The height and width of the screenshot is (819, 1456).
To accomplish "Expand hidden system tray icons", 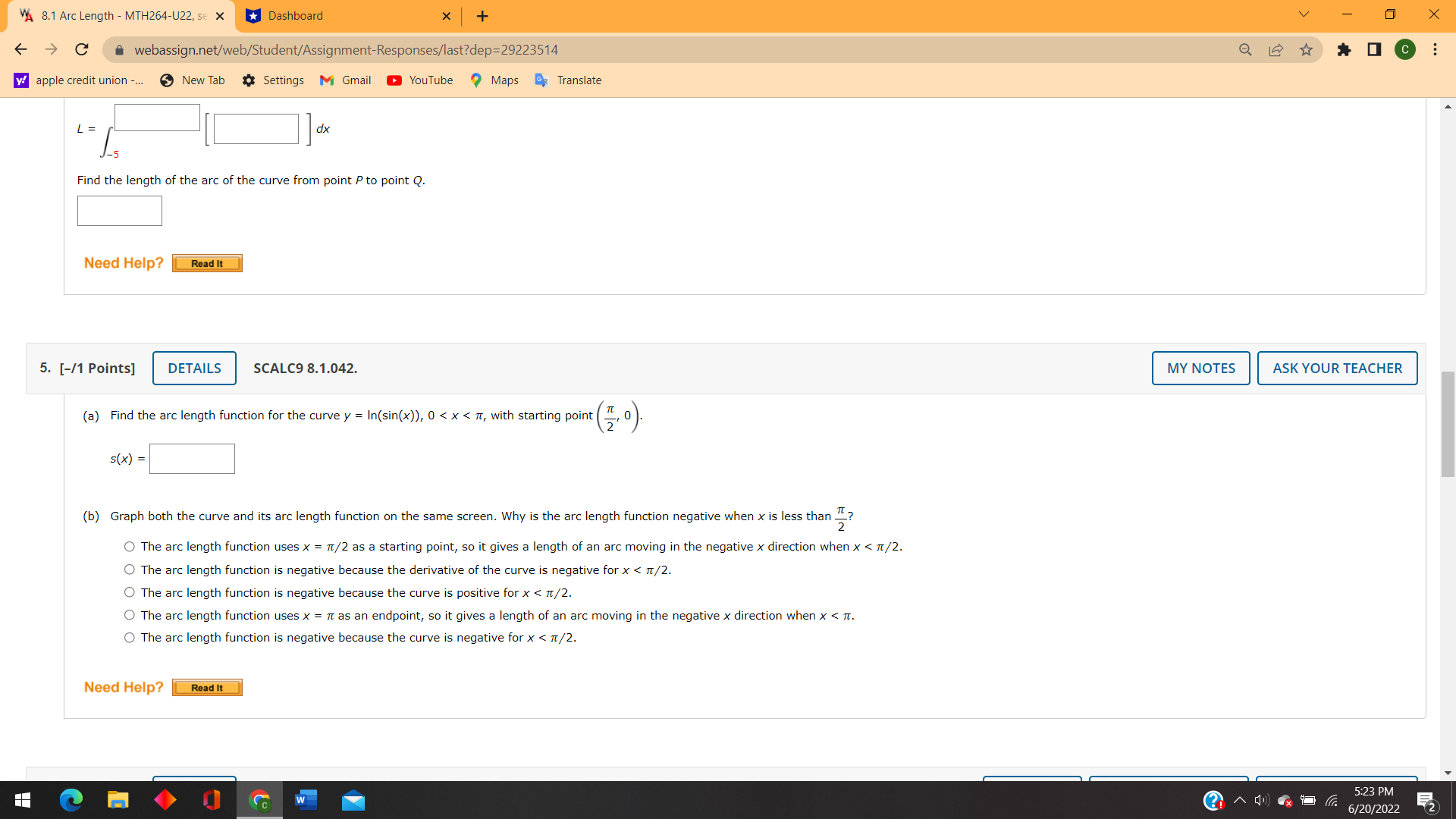I will (x=1239, y=800).
